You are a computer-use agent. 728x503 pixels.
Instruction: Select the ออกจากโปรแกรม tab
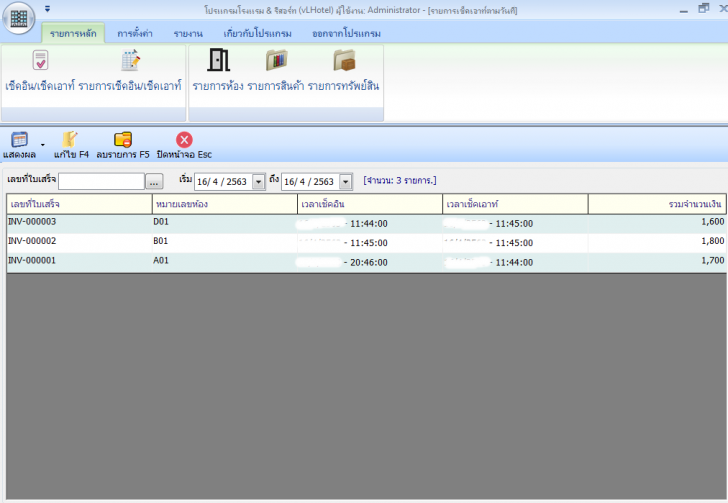coord(346,33)
